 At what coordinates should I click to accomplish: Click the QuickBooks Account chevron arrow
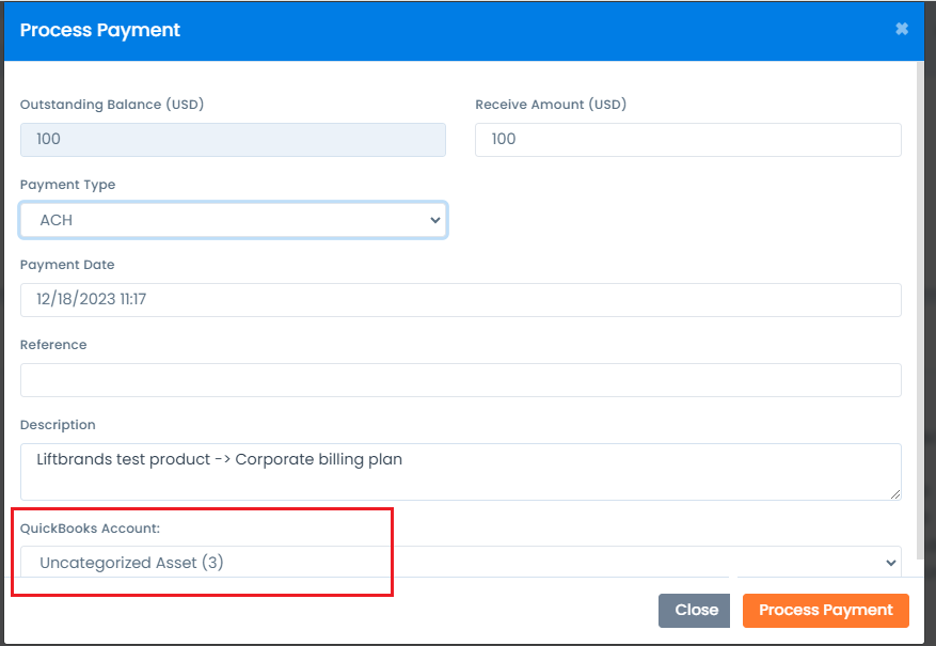[x=891, y=562]
